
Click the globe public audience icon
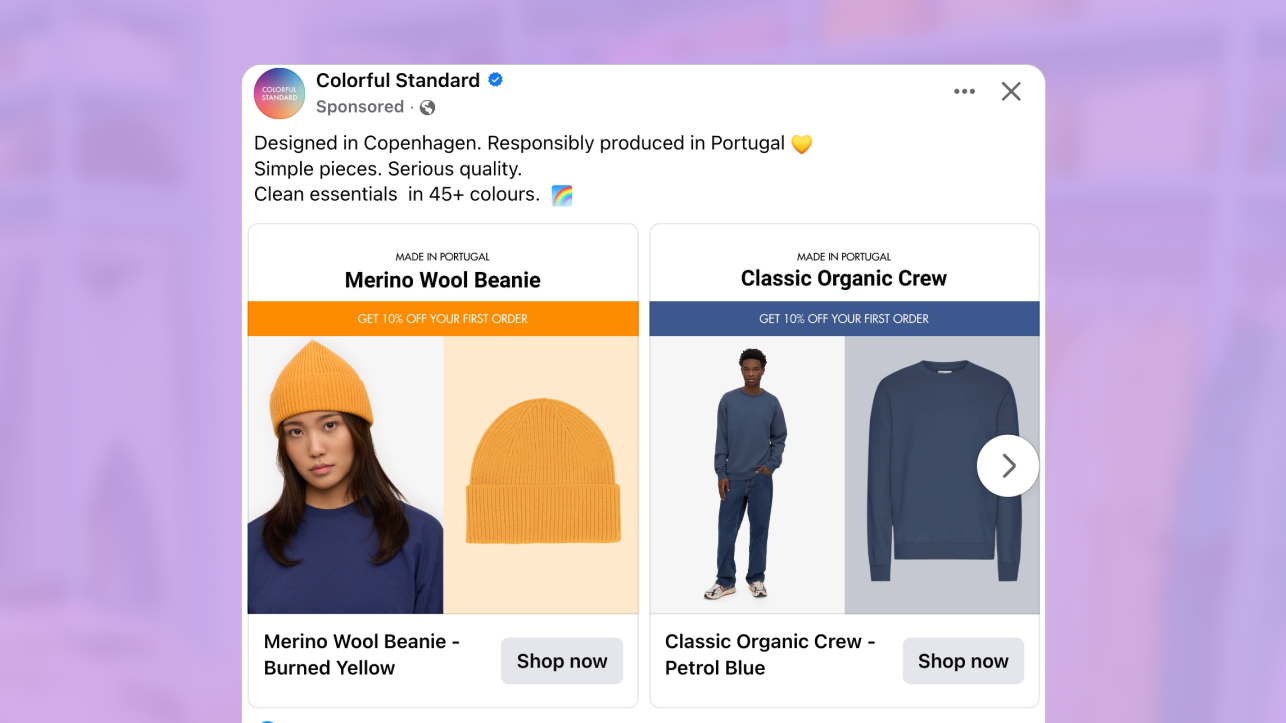pos(427,107)
